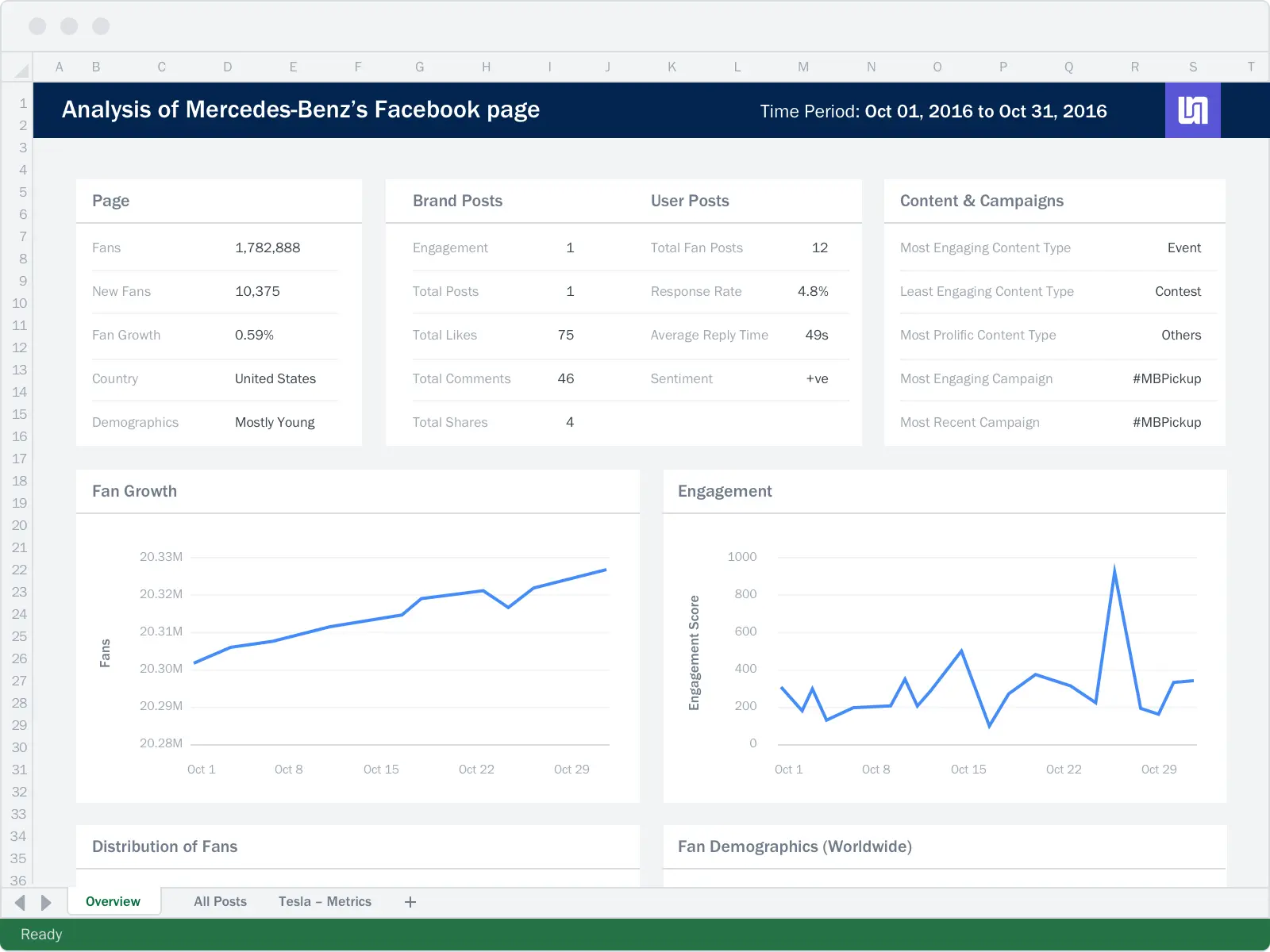Click the Total Posts value 1

coord(570,291)
